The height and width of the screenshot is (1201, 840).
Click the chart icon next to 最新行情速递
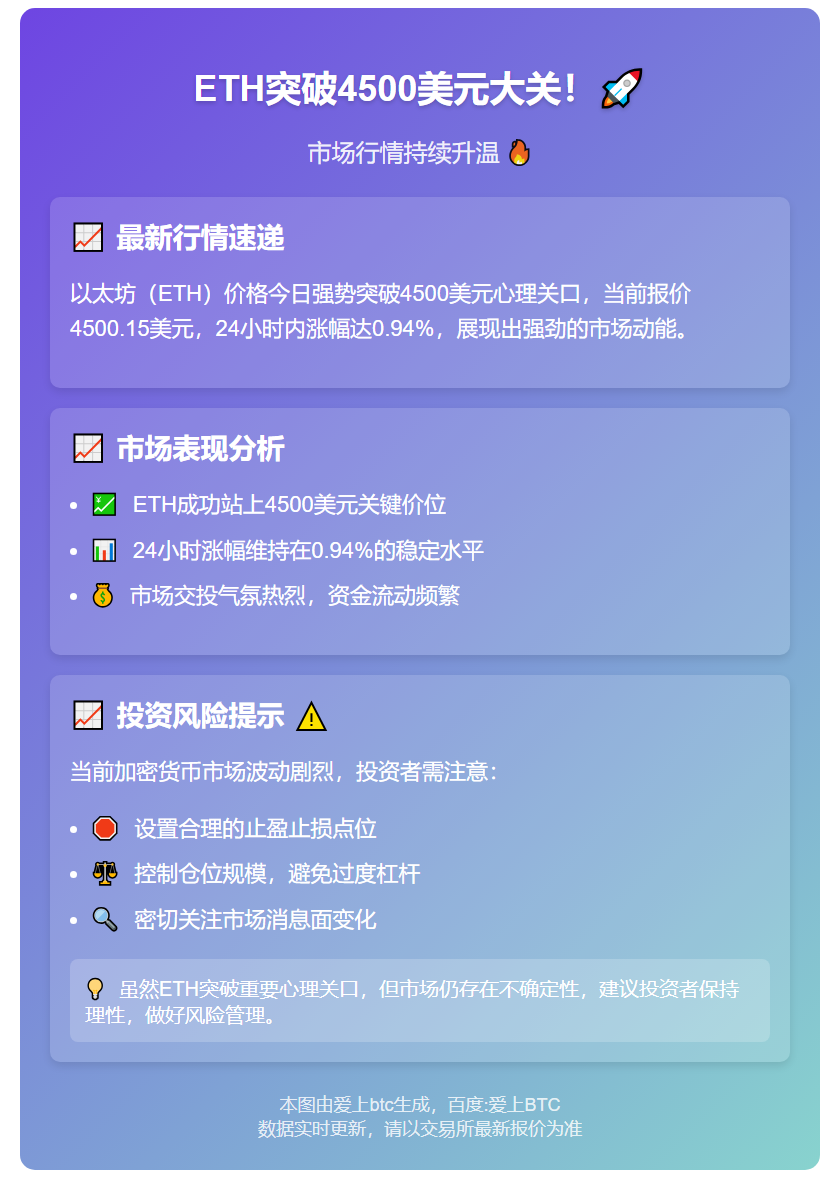click(88, 238)
